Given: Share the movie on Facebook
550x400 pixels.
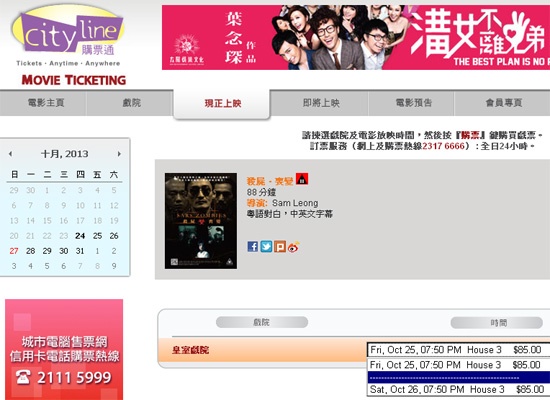Looking at the screenshot, I should [x=253, y=246].
